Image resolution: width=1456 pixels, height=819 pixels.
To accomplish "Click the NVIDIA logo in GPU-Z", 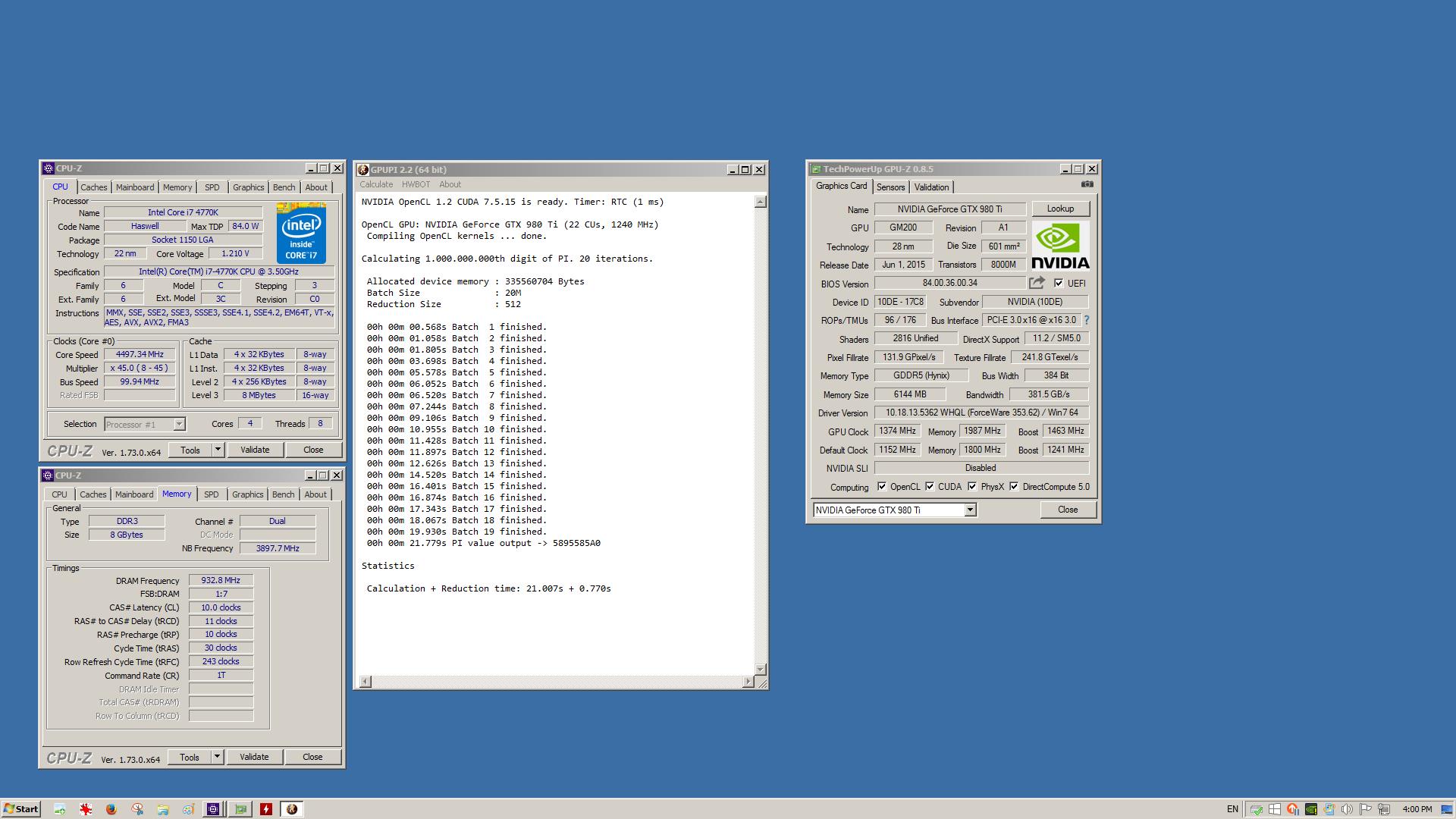I will [x=1060, y=246].
